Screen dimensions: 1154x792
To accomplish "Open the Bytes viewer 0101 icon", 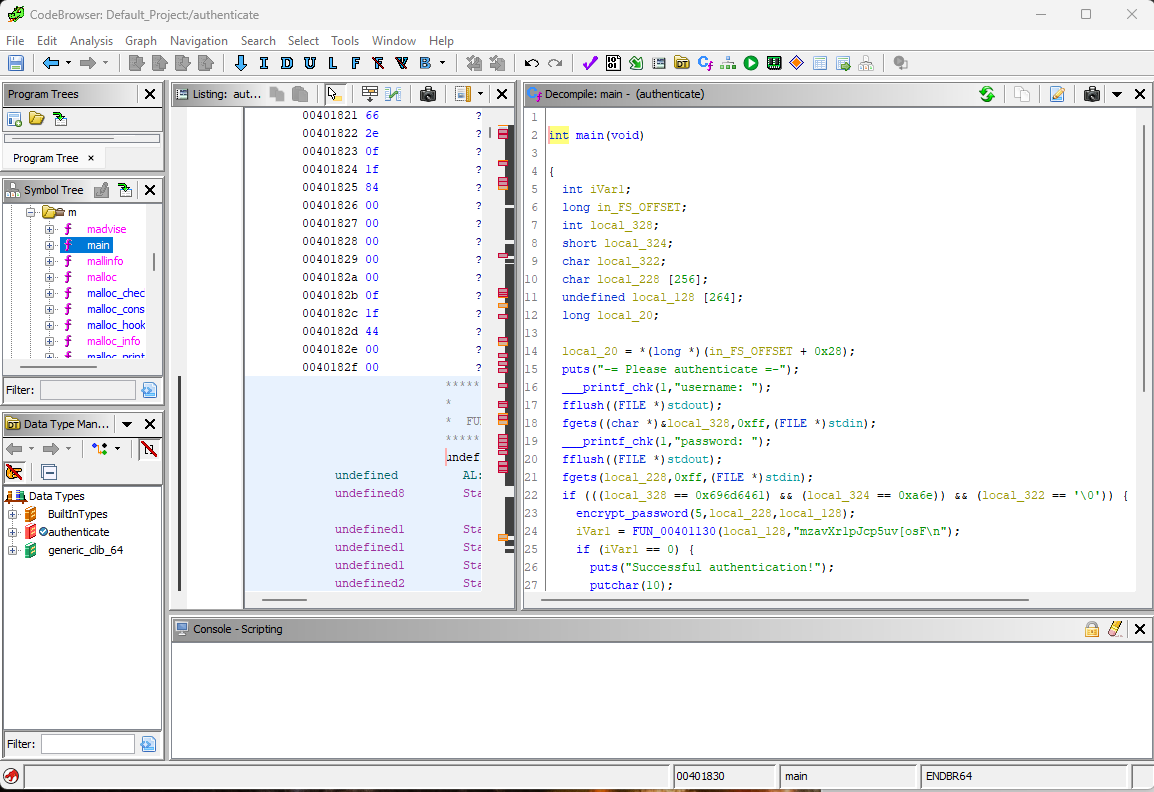I will [613, 63].
